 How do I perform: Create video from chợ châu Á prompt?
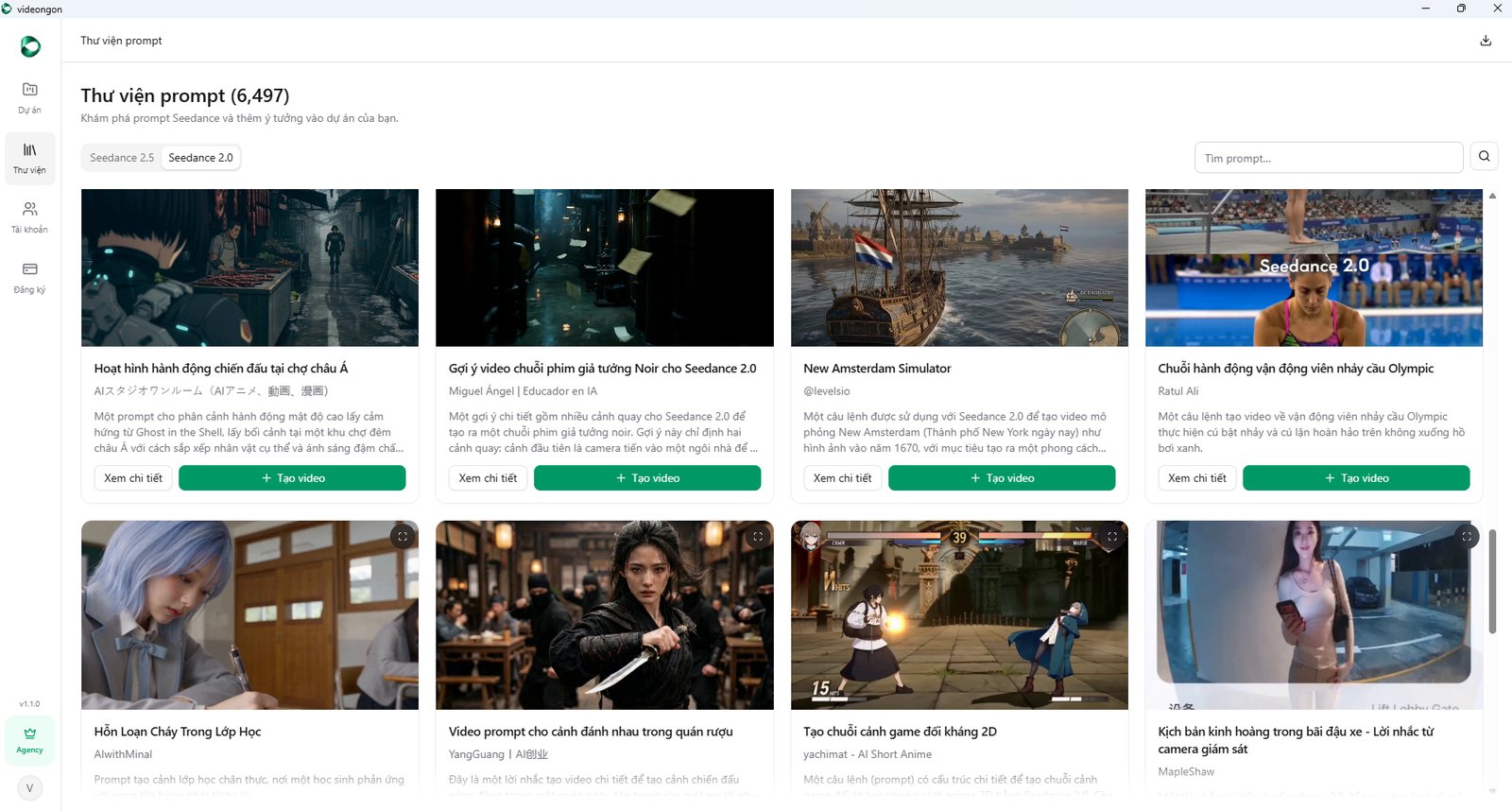[293, 478]
